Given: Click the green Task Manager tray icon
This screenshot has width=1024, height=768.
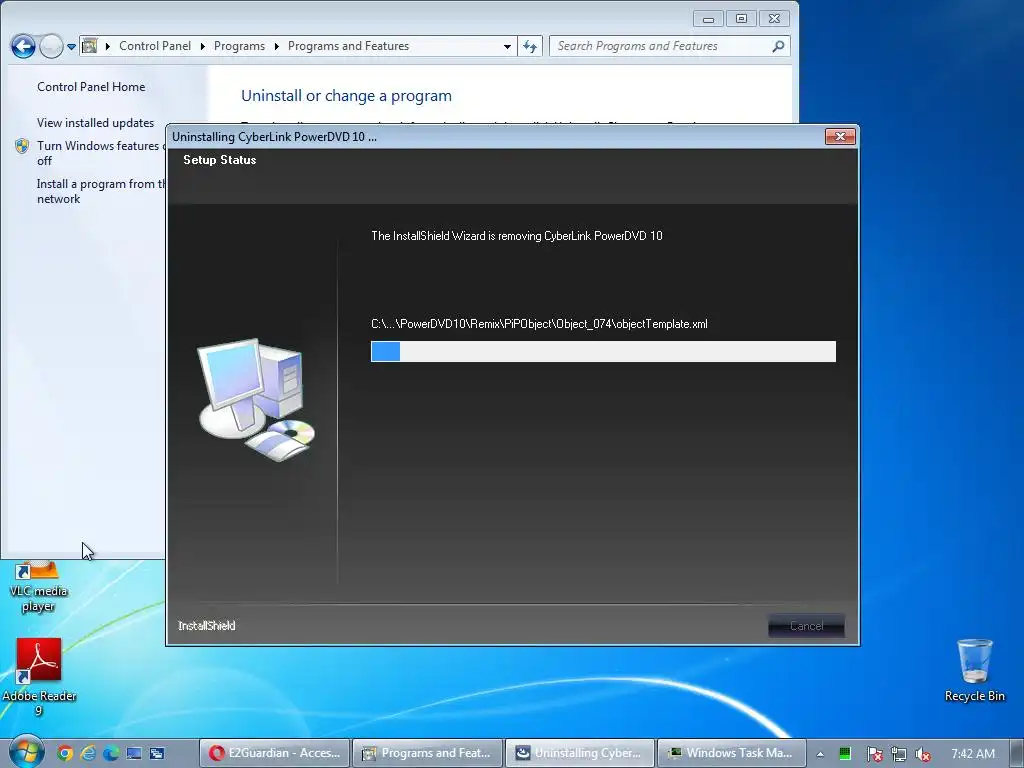Looking at the screenshot, I should click(x=844, y=754).
